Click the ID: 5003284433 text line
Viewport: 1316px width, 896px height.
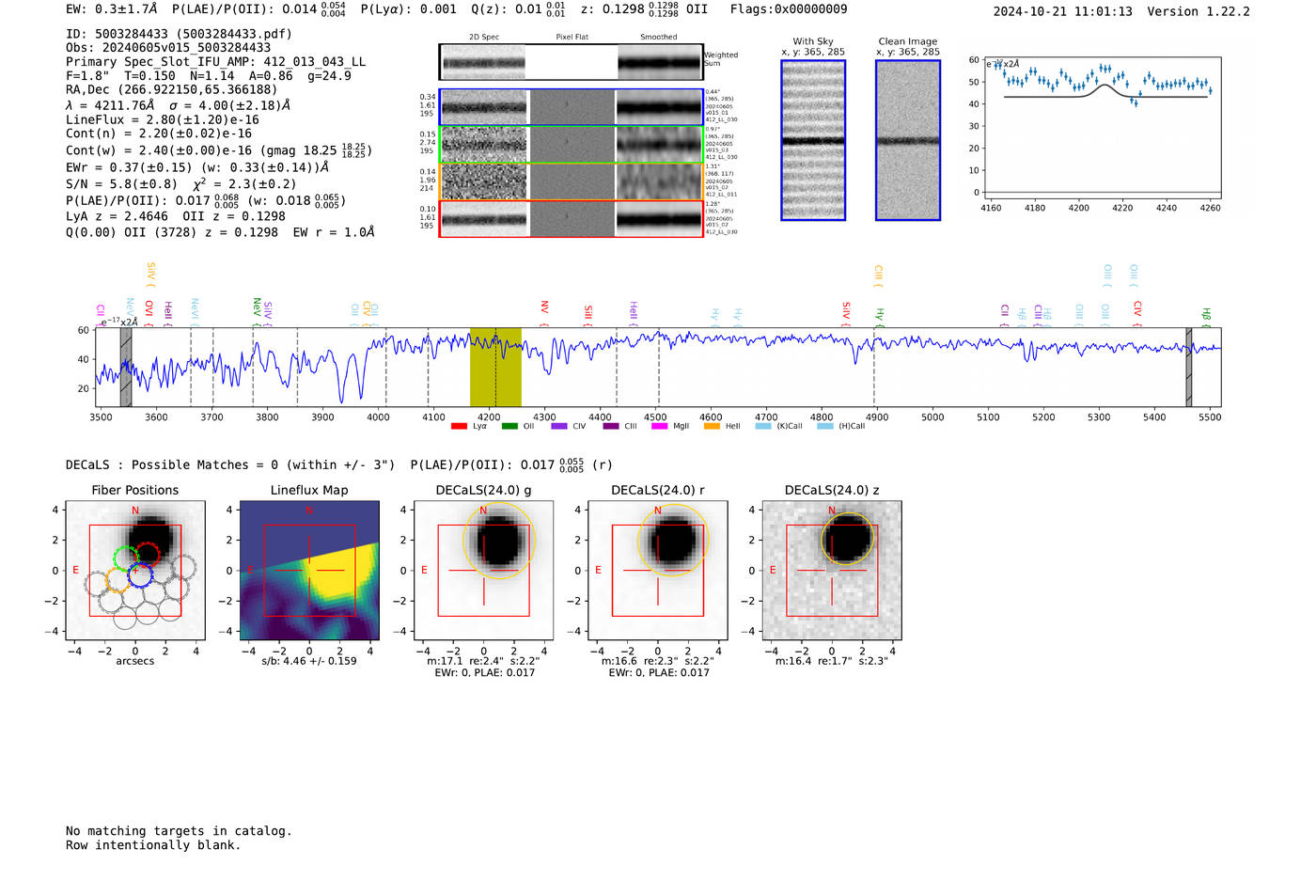179,34
